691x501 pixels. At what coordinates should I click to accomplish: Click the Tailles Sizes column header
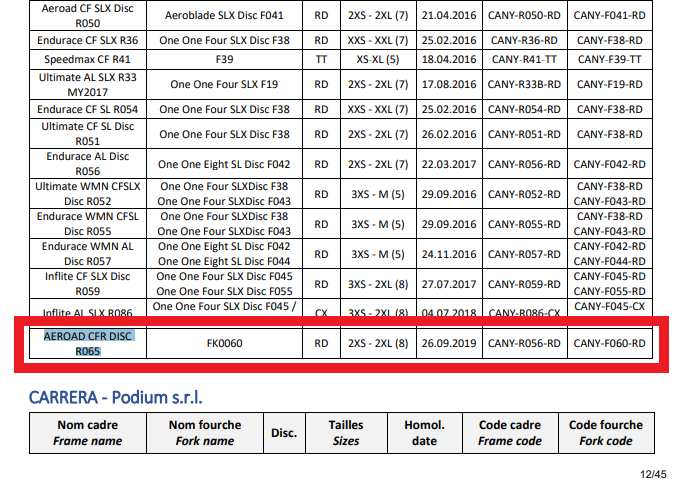346,433
